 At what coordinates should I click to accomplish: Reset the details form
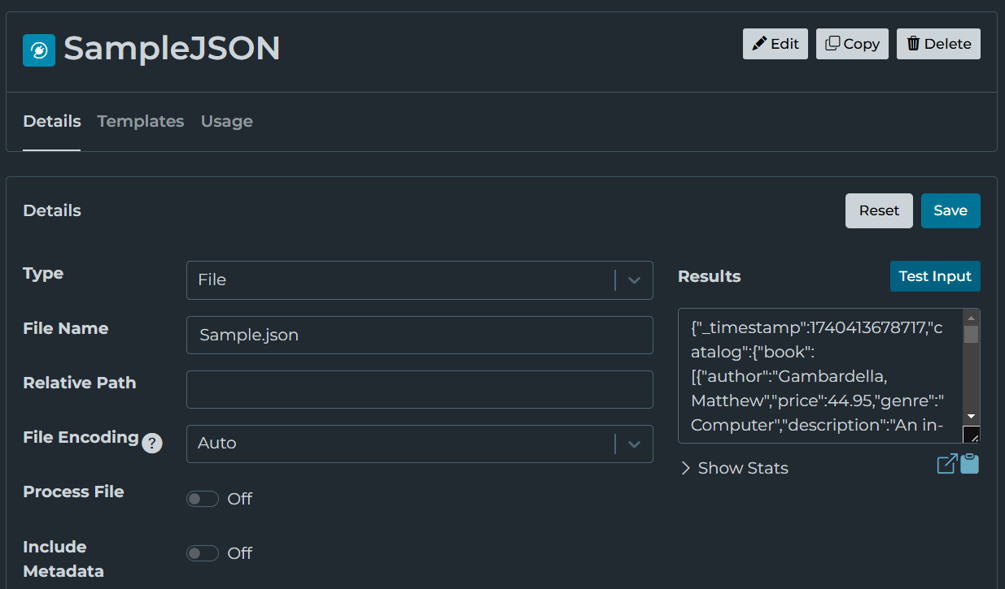tap(878, 210)
